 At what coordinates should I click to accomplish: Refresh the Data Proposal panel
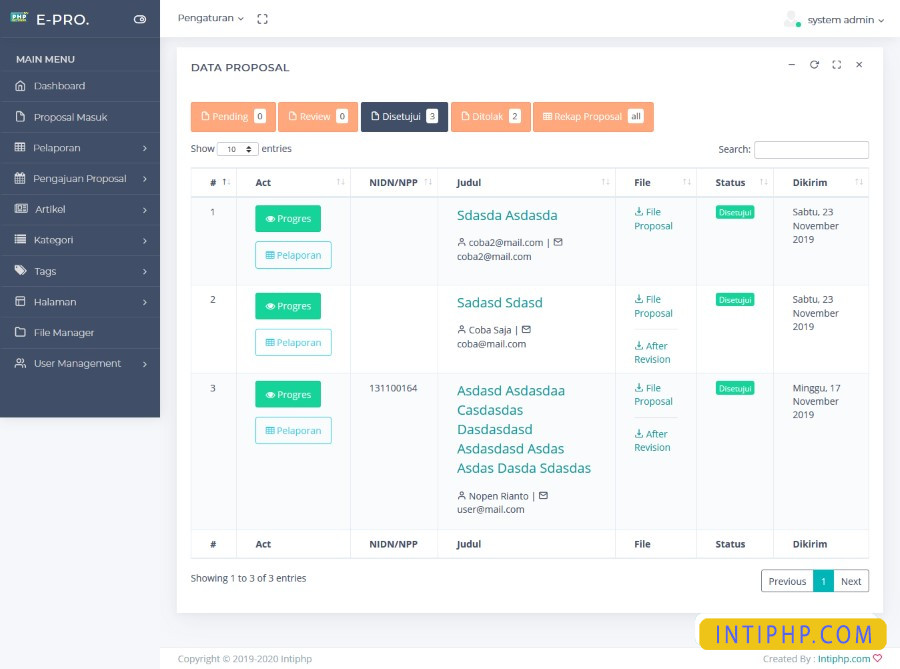(x=813, y=64)
